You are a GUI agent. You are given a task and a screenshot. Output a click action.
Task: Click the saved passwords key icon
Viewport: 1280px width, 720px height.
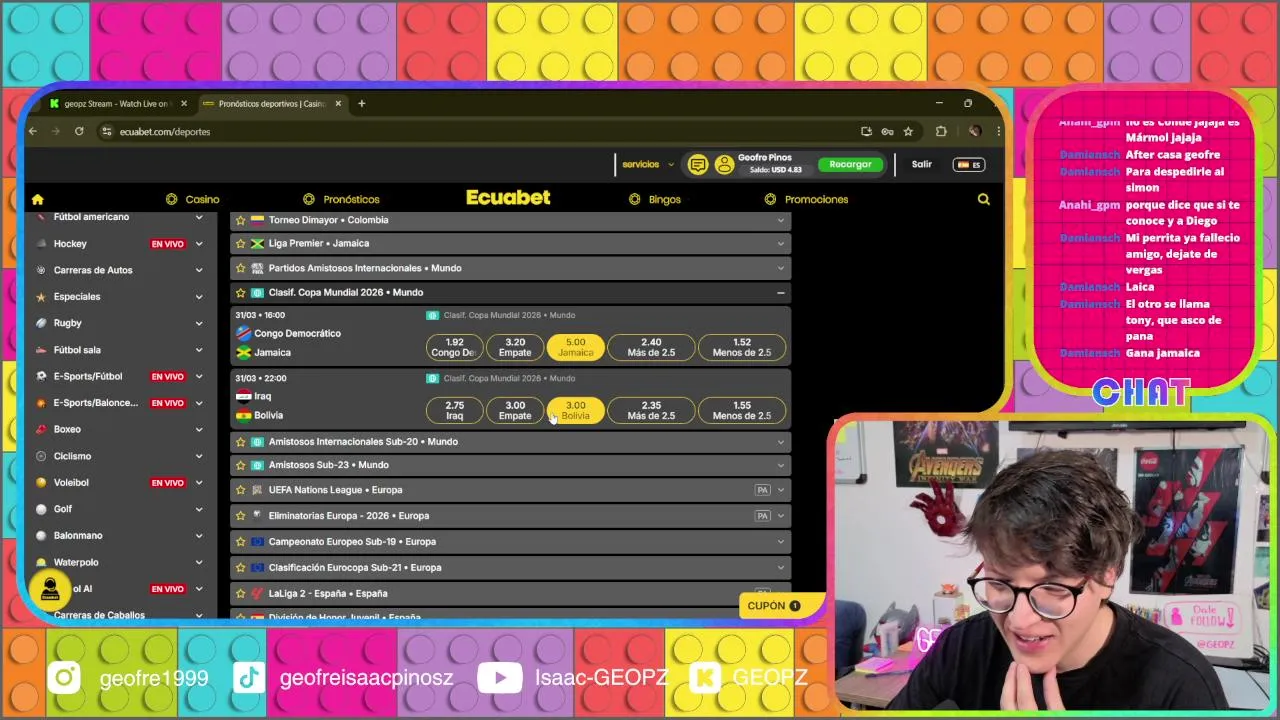click(x=887, y=131)
